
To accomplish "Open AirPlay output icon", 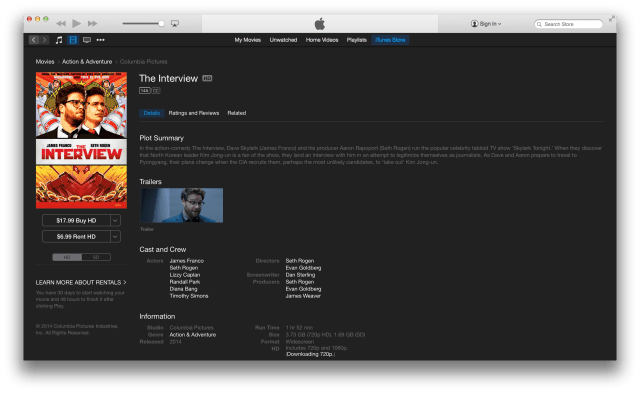I will click(175, 24).
